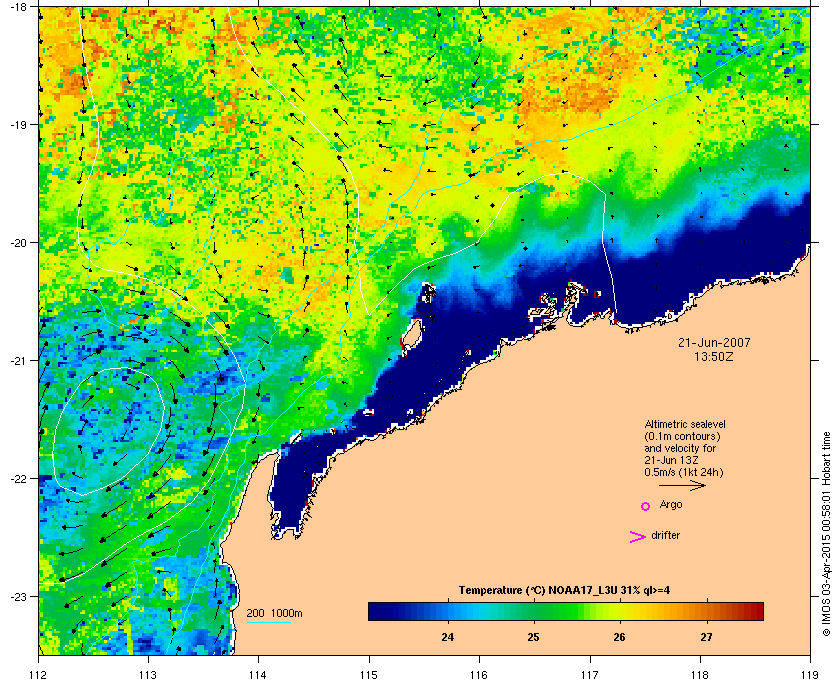840x680 pixels.
Task: Click the '116' longitude axis label
Action: [x=479, y=675]
